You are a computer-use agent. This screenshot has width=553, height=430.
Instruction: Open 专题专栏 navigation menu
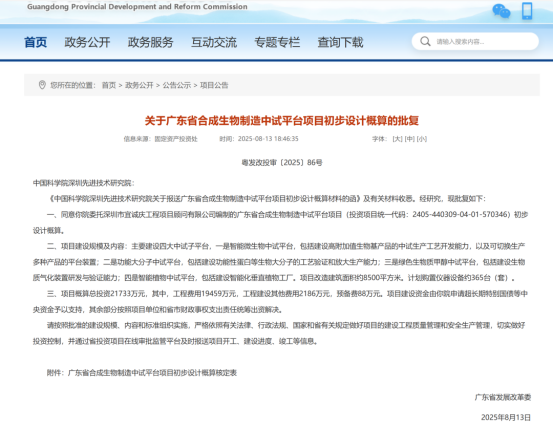[277, 42]
